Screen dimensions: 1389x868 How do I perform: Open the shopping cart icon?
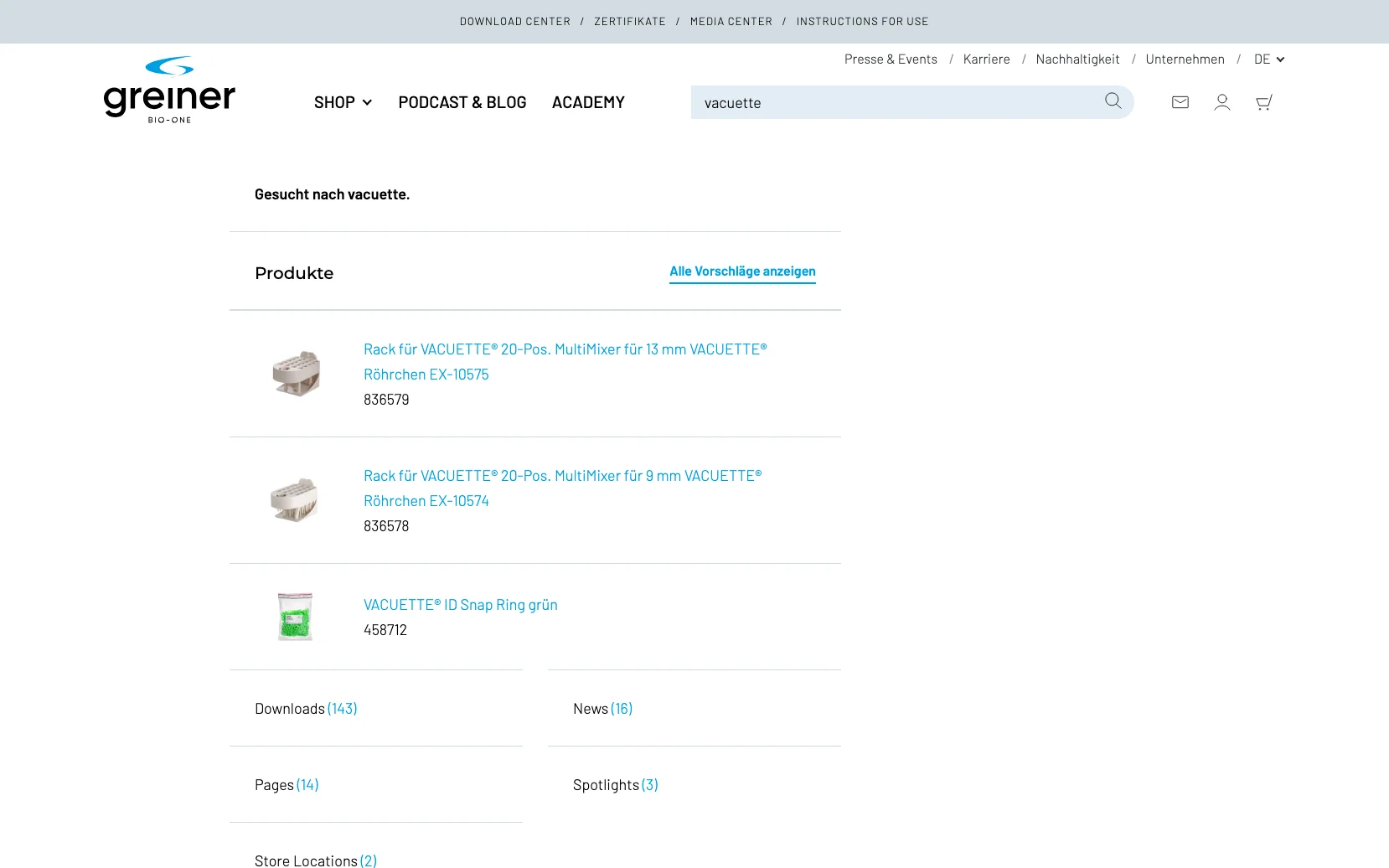click(1264, 102)
